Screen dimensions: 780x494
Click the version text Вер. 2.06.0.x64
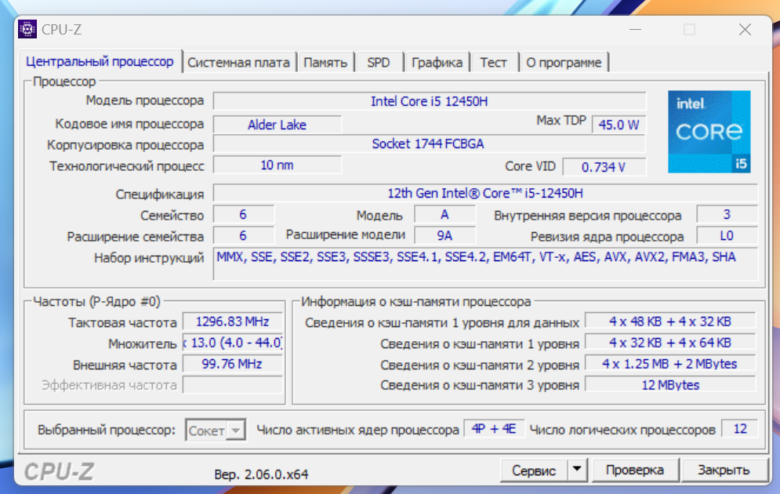[261, 474]
